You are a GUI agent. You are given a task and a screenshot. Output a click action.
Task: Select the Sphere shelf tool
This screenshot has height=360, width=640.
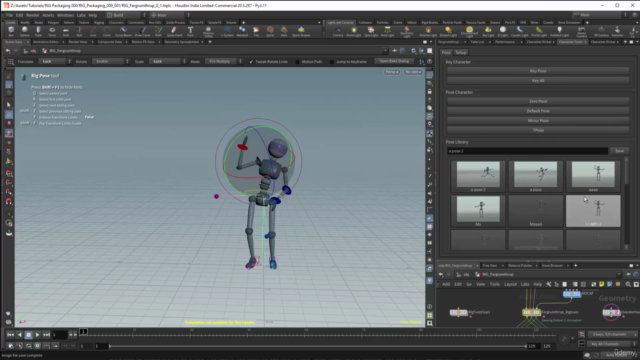coord(25,31)
